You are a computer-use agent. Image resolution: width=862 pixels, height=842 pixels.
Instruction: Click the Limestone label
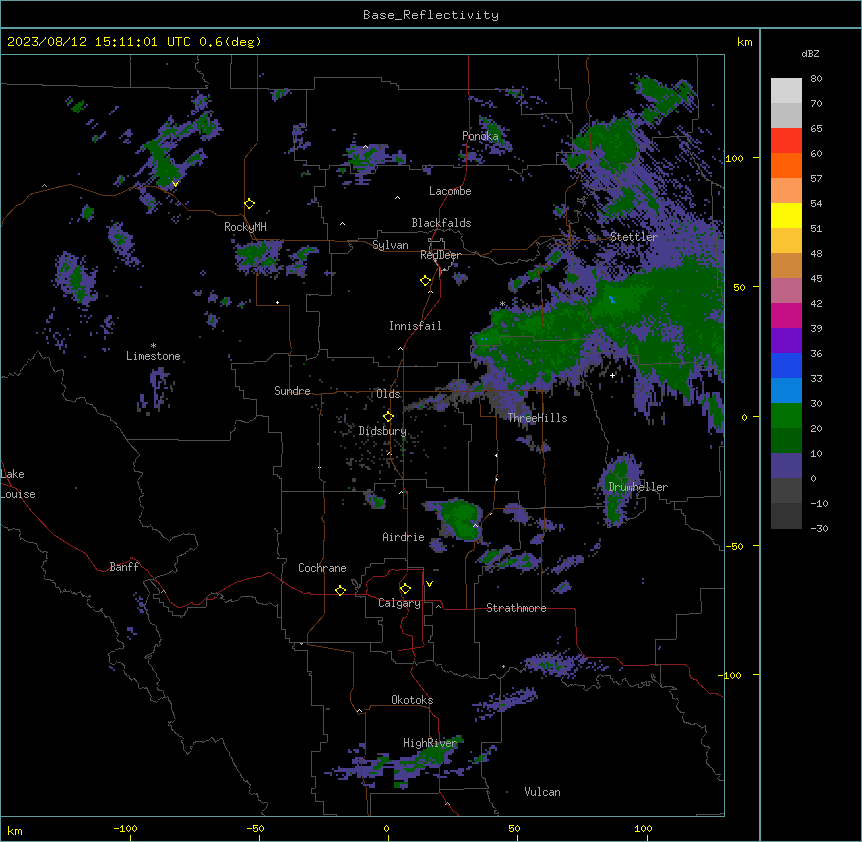click(x=153, y=356)
